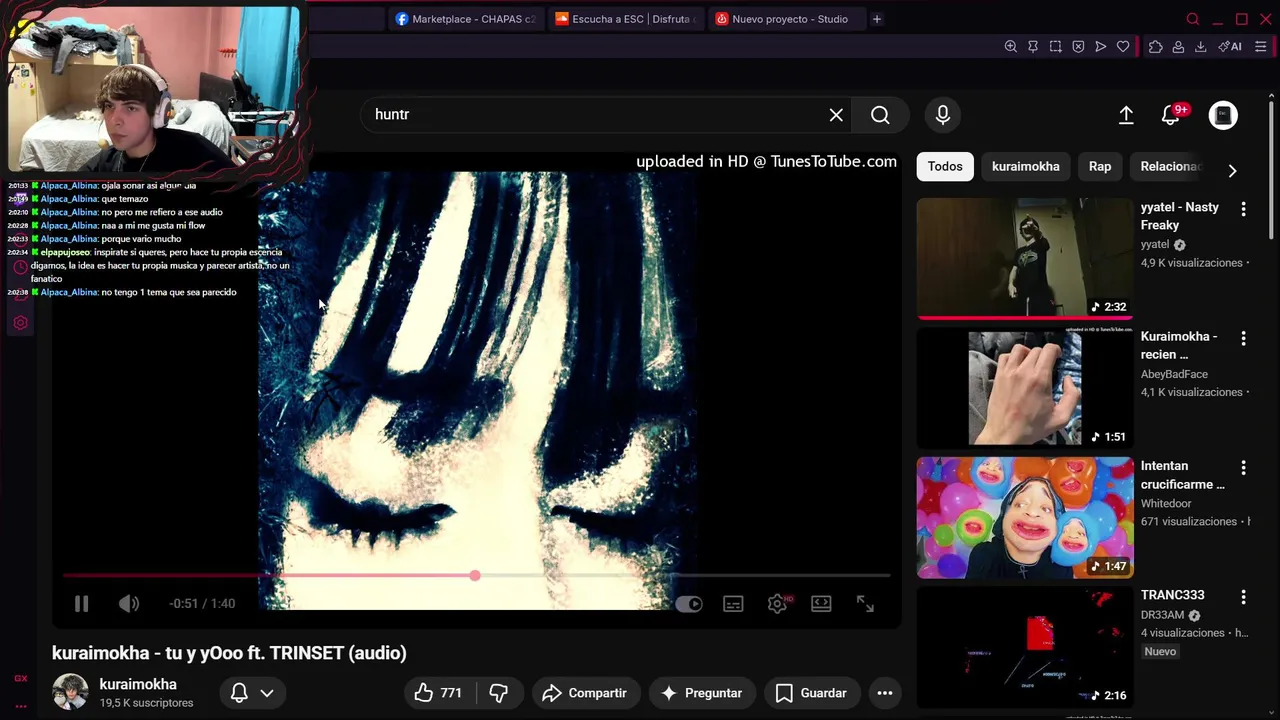
Task: Click the AbeyBadFace channel name
Action: 1174,374
